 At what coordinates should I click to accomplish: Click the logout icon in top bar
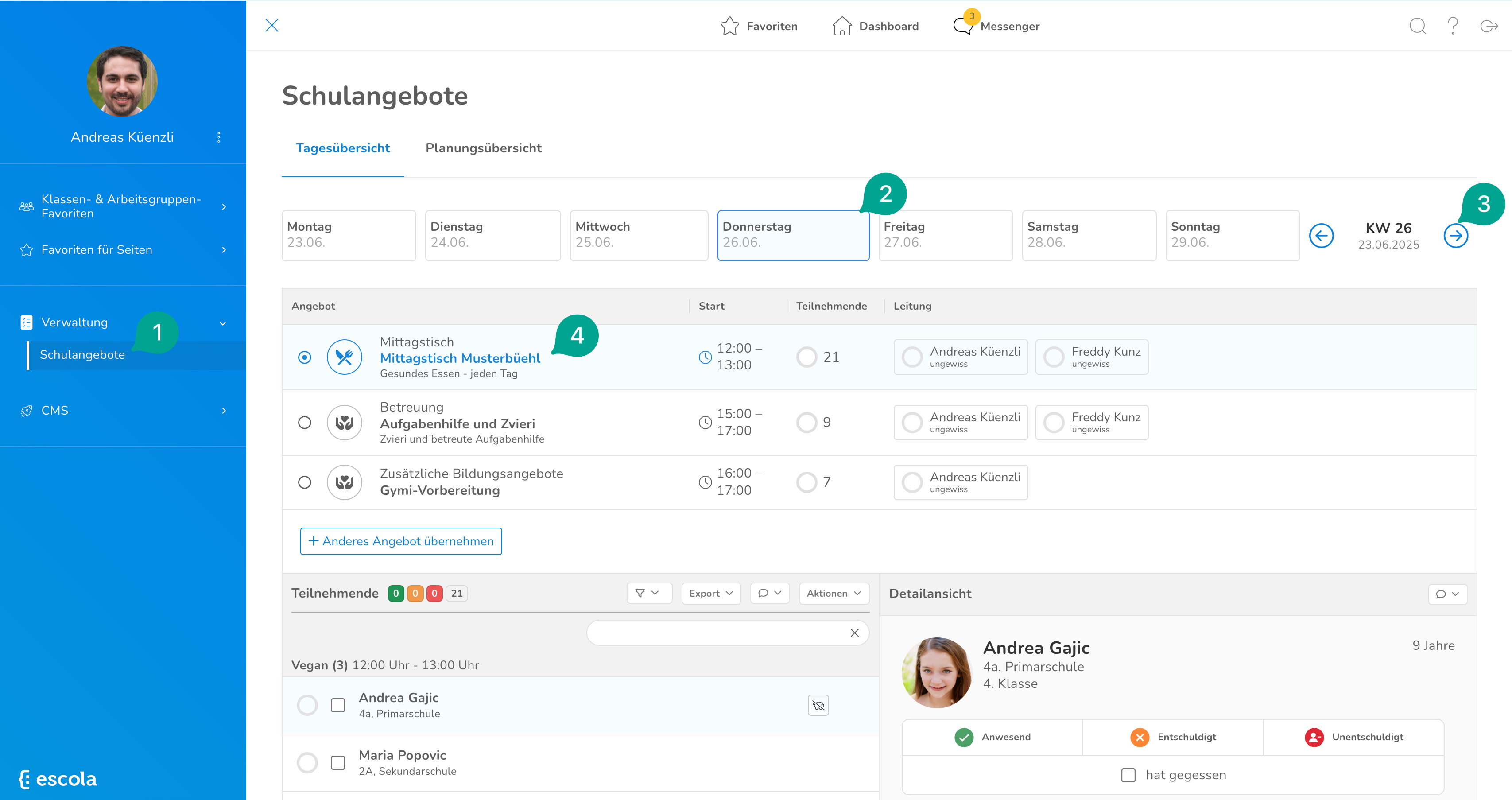click(1489, 26)
